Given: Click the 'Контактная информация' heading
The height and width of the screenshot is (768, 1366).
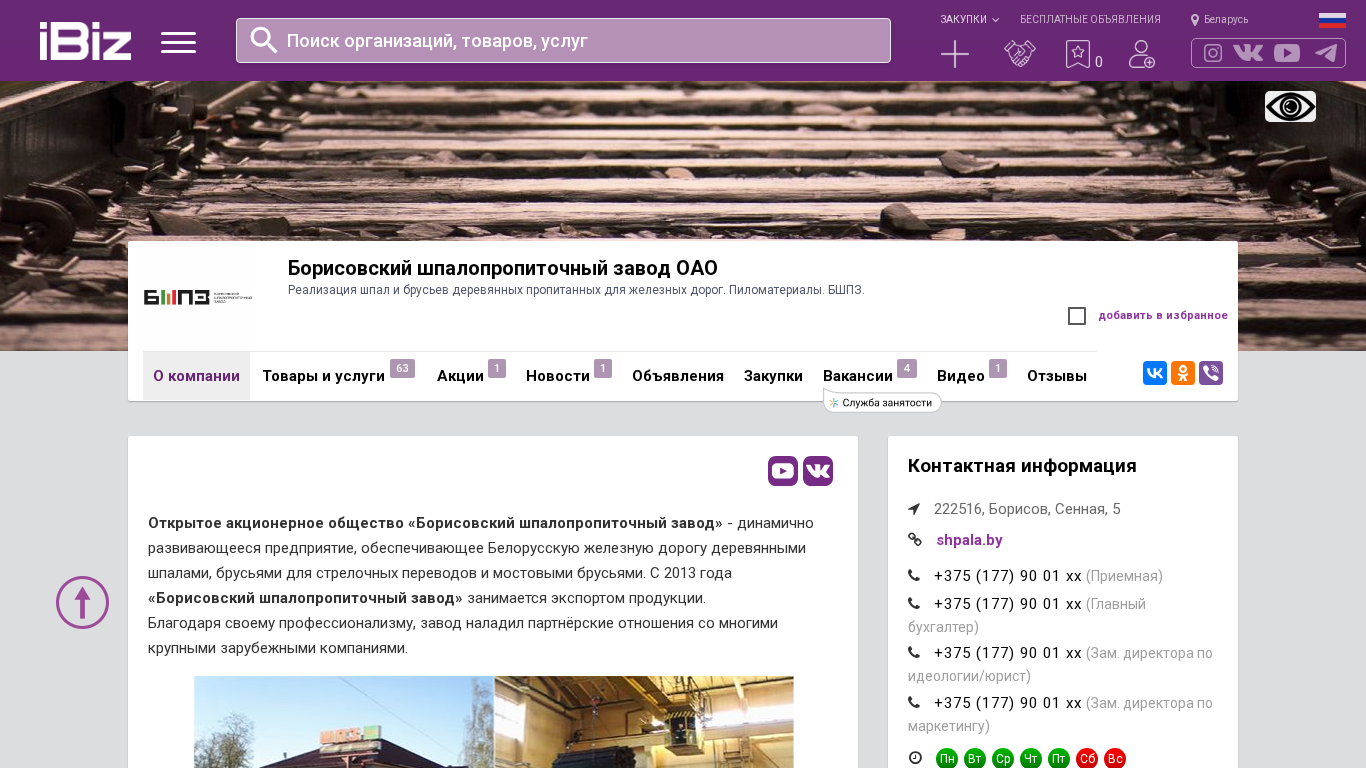Looking at the screenshot, I should 1022,466.
